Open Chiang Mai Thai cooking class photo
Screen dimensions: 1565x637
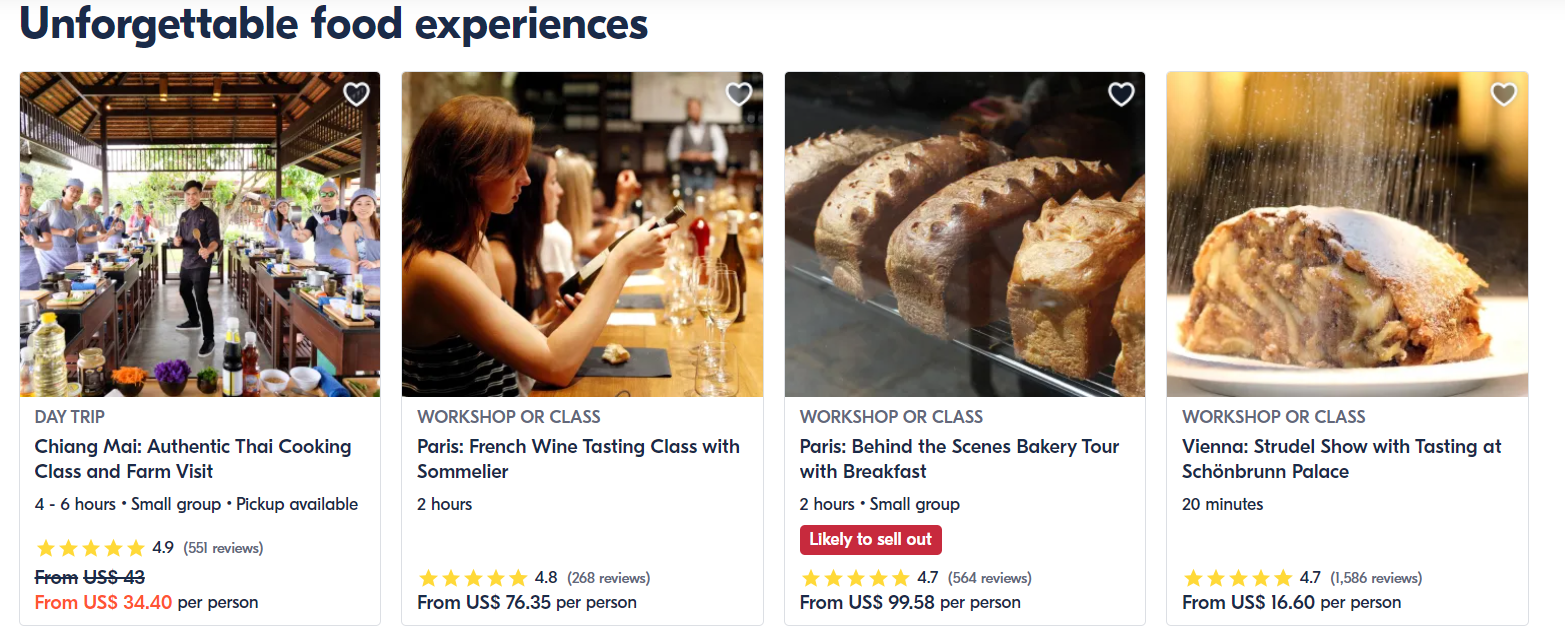point(200,234)
